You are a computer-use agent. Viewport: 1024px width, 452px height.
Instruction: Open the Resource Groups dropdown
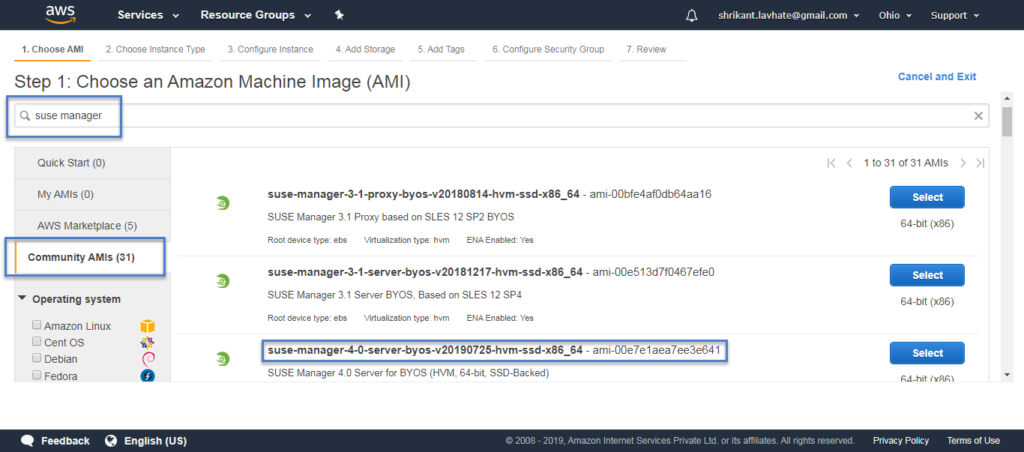pos(255,15)
